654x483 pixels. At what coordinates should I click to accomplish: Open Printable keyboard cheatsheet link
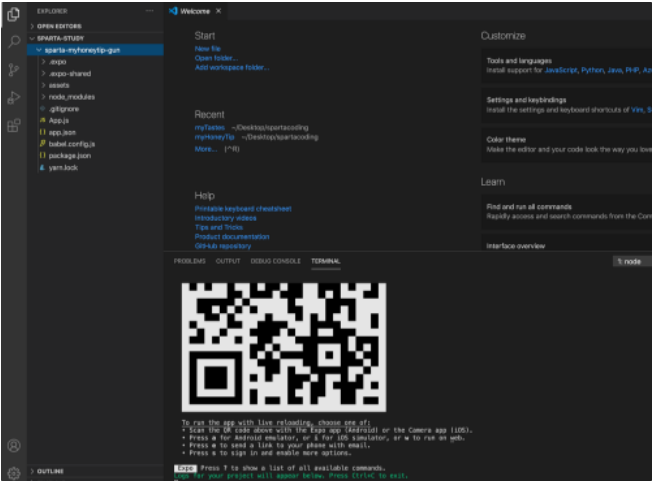(243, 209)
